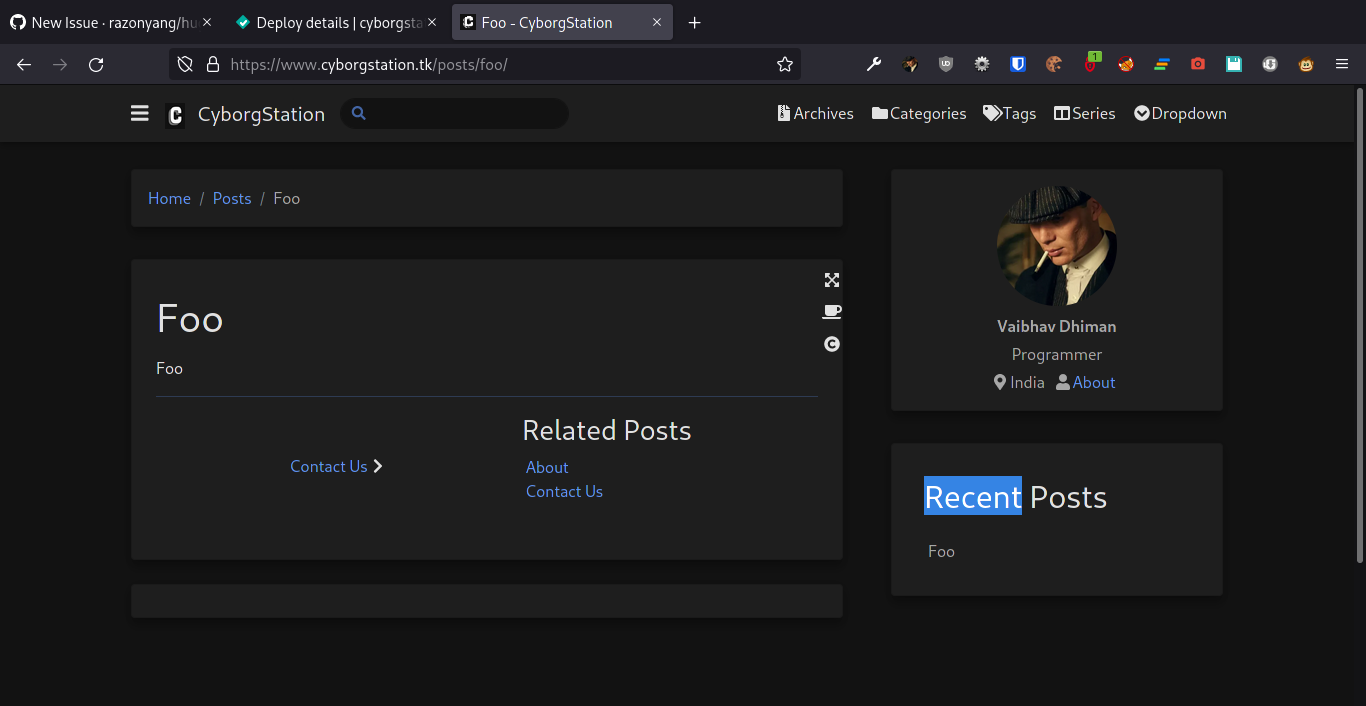Toggle uBlock Origin from the toolbar
The image size is (1366, 706).
click(946, 63)
